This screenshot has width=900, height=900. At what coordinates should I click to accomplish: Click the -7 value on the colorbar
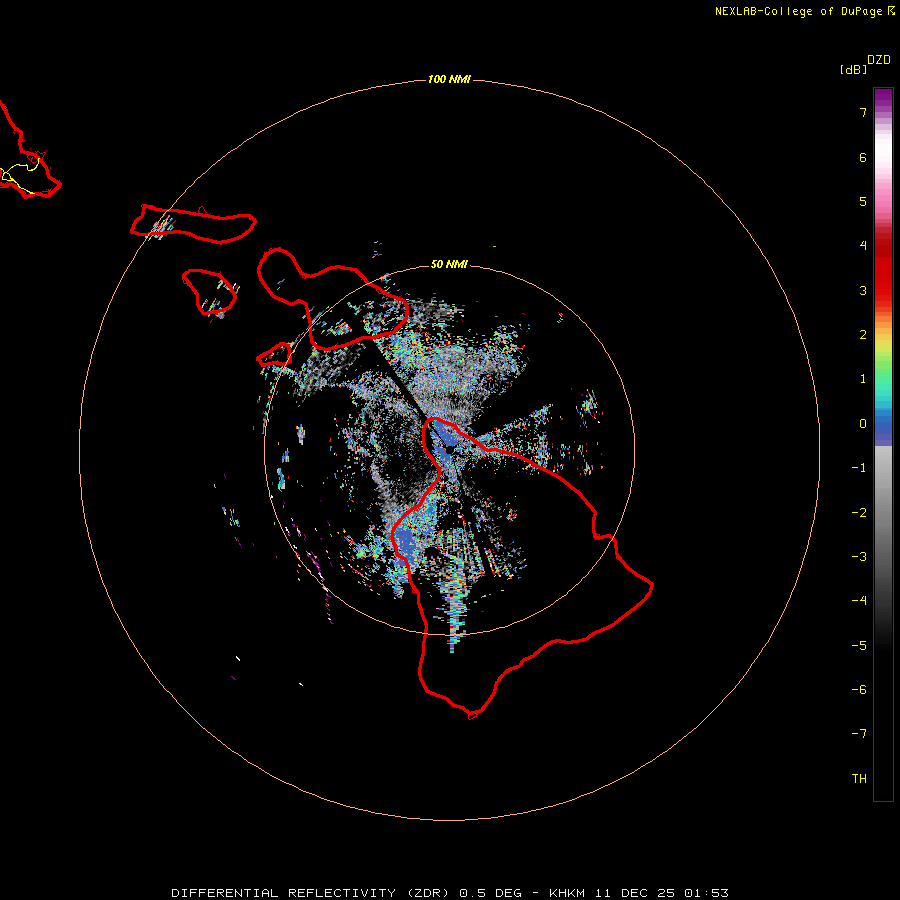point(859,734)
